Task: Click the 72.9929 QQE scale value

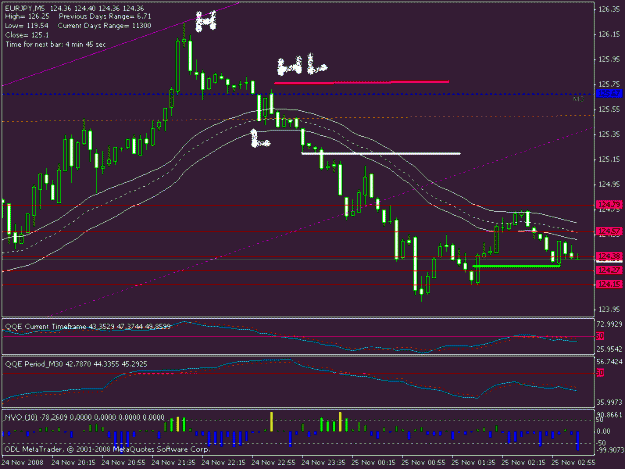Action: click(609, 324)
